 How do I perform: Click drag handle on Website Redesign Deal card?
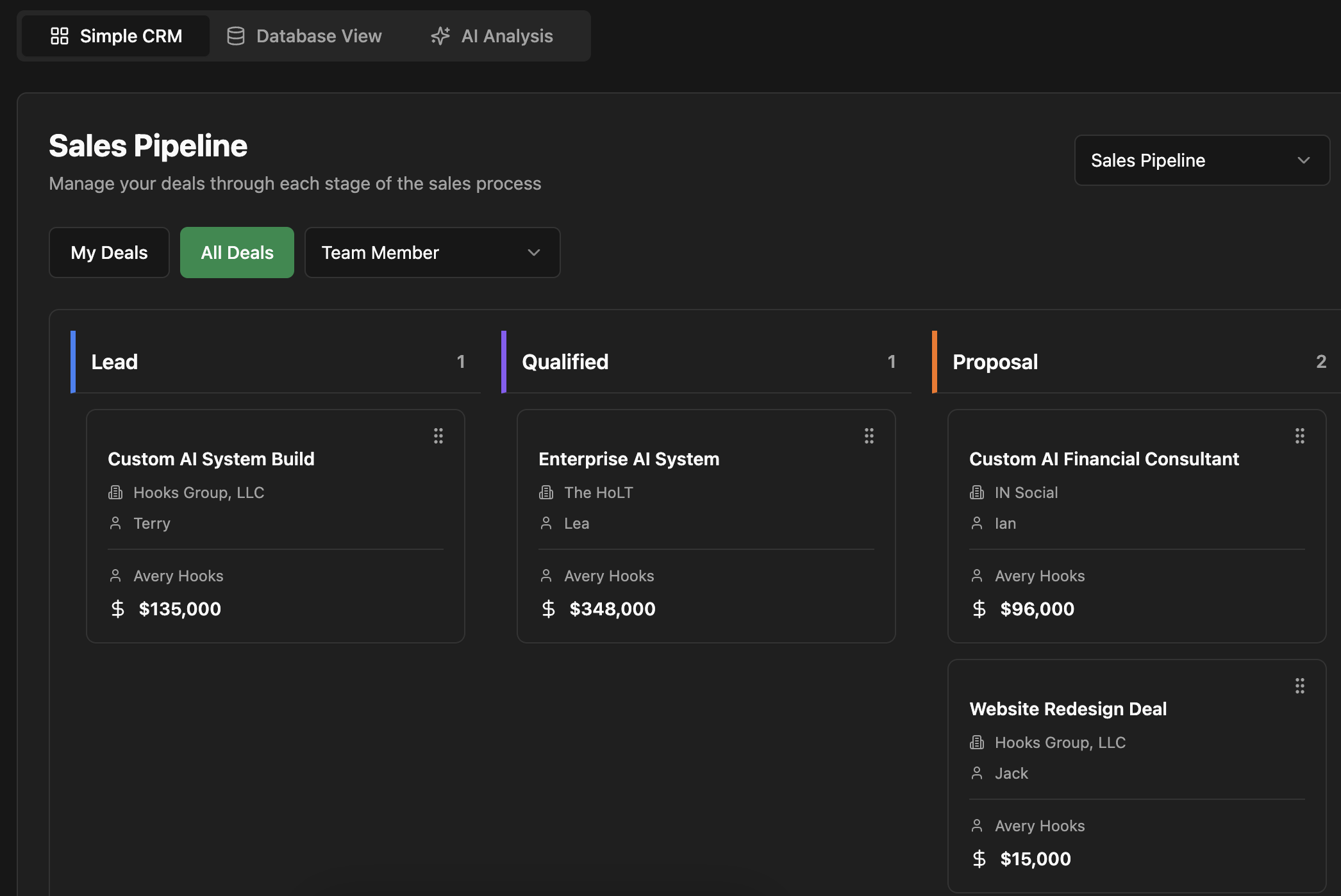pyautogui.click(x=1300, y=686)
